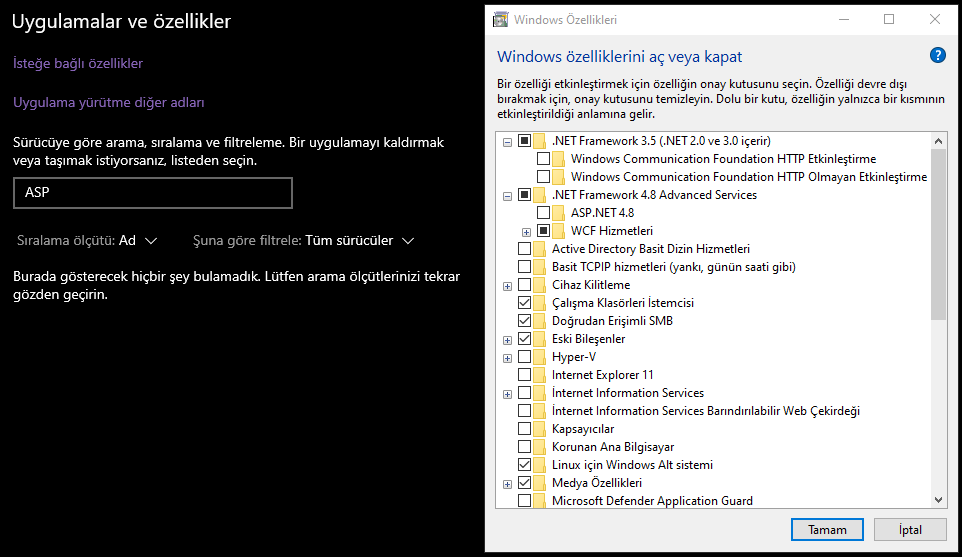This screenshot has width=962, height=557.
Task: Click folder icon beside Kapsayıcılar
Action: click(539, 429)
